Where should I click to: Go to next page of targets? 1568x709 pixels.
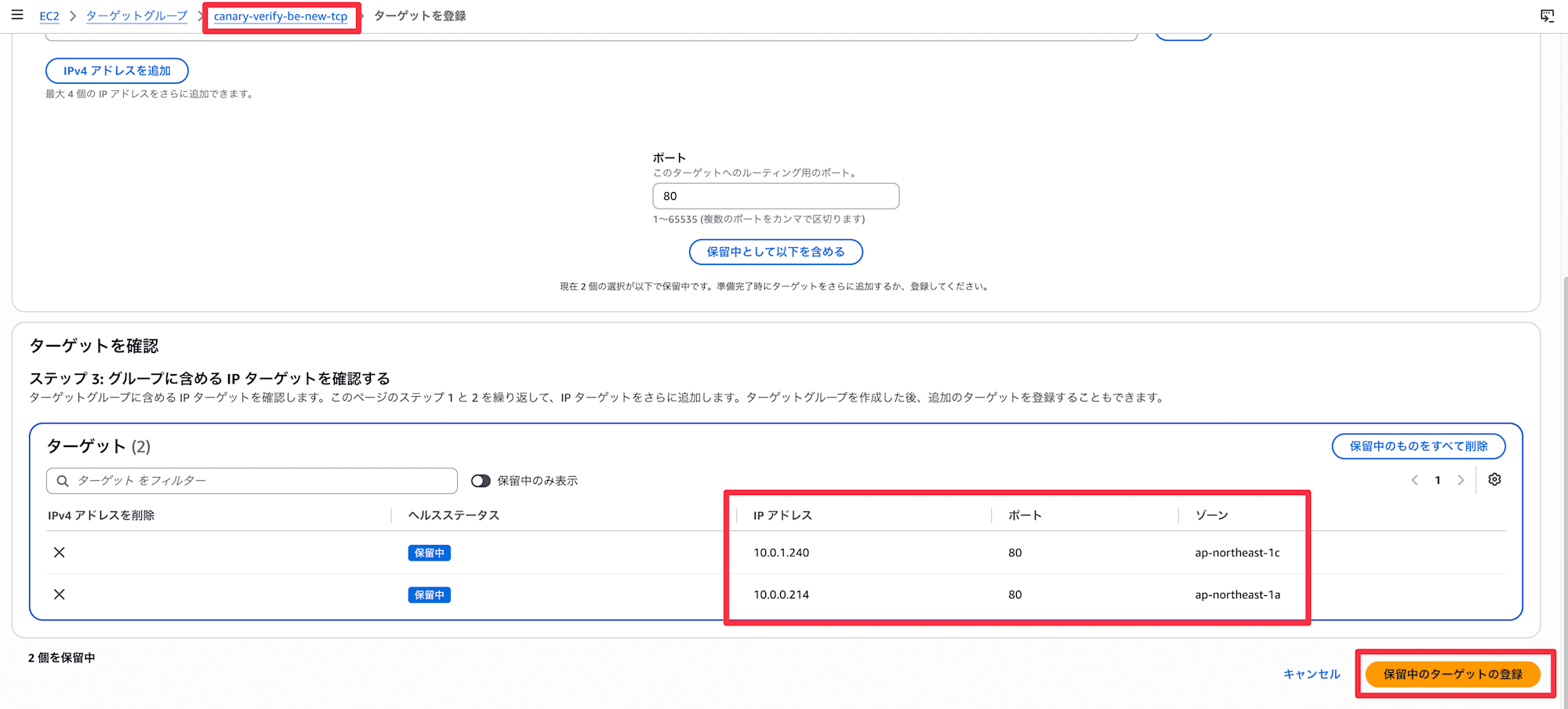(1461, 480)
